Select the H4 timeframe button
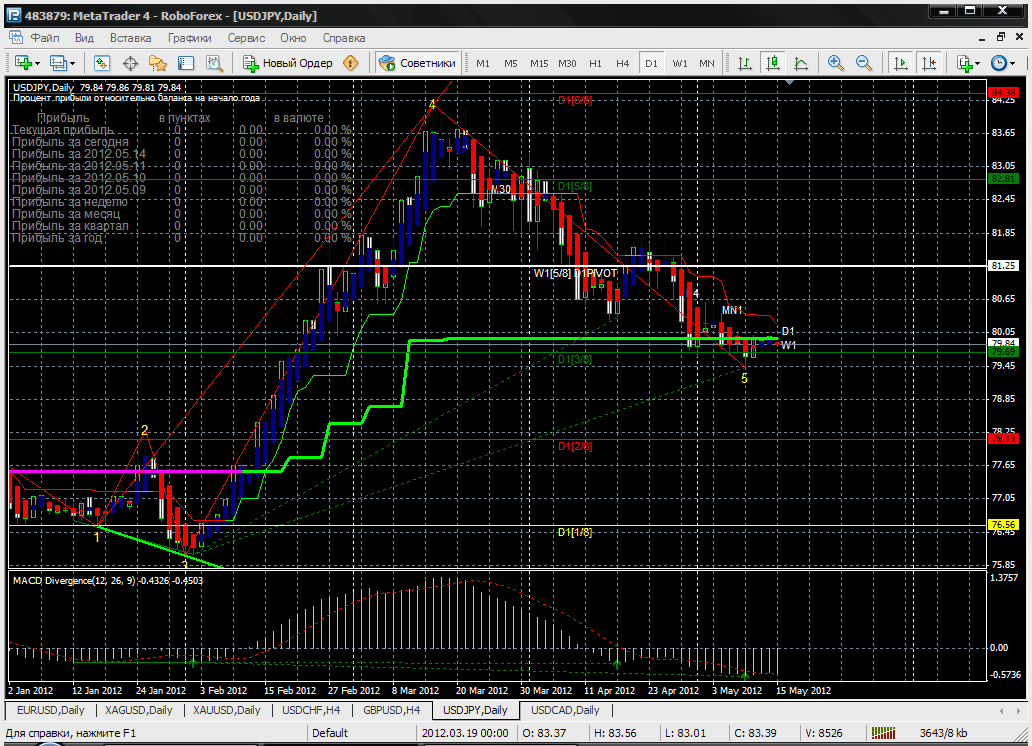This screenshot has width=1032, height=746. pyautogui.click(x=623, y=63)
